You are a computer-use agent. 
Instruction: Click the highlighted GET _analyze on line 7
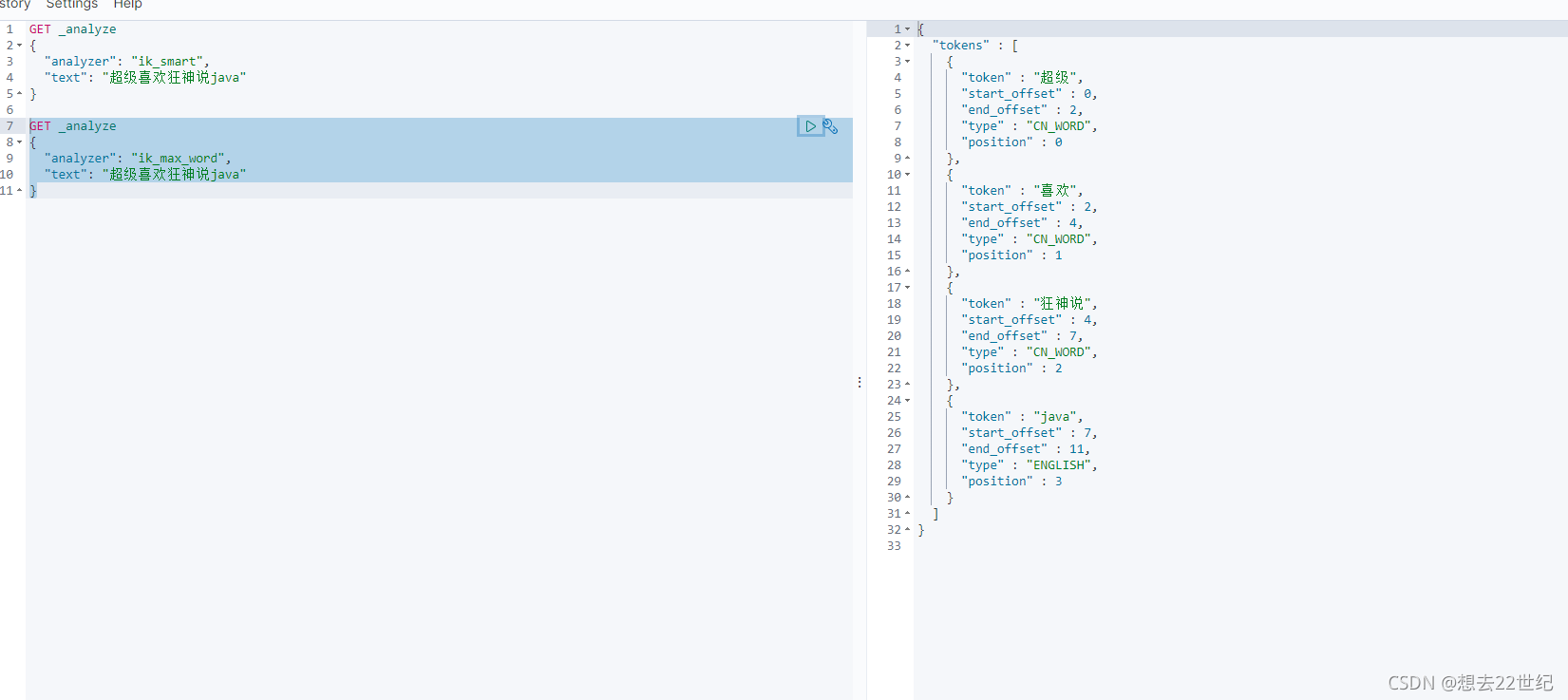tap(73, 126)
